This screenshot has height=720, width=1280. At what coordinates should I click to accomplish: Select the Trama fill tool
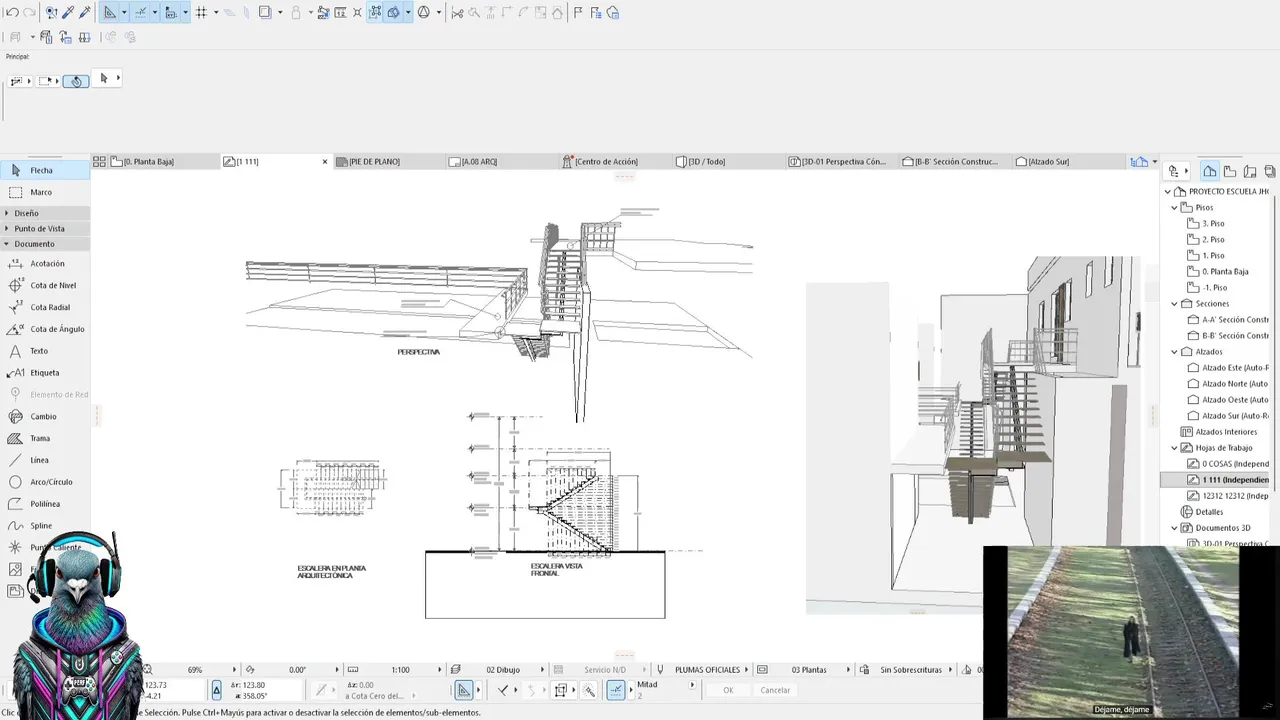click(x=45, y=438)
